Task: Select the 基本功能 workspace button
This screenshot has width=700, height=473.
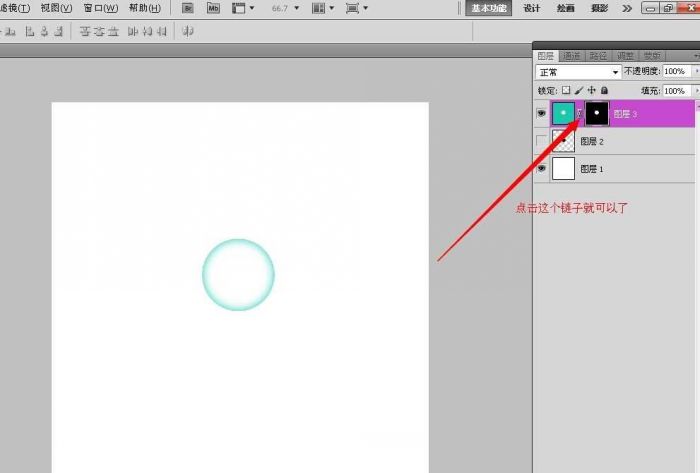Action: [489, 8]
